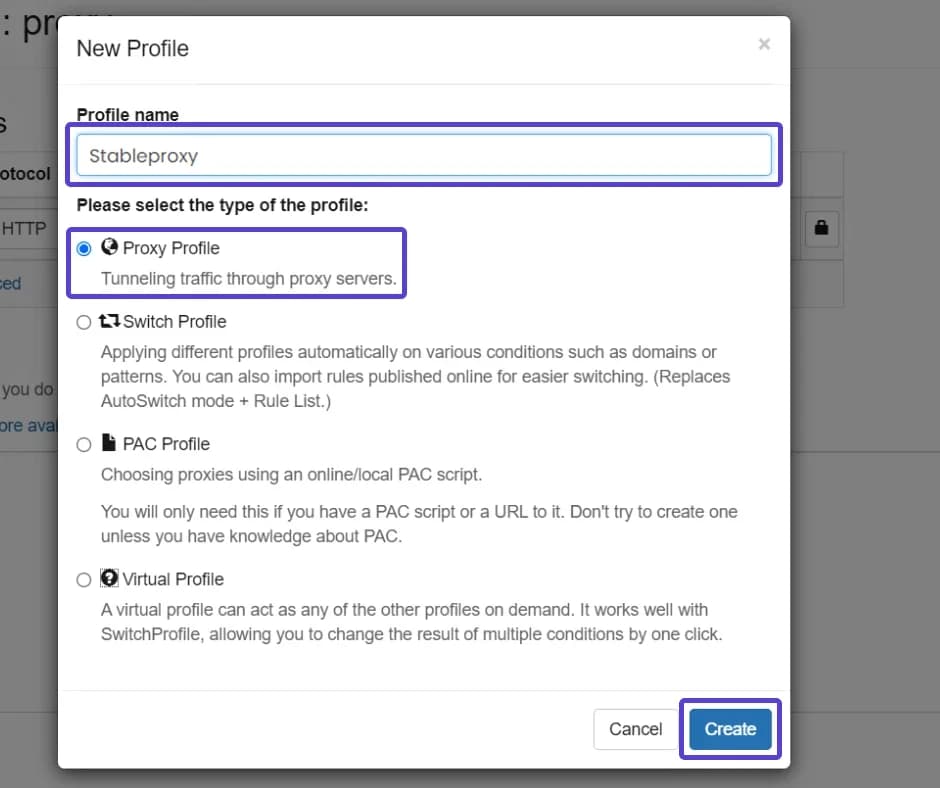Image resolution: width=940 pixels, height=788 pixels.
Task: Select the Proxy Profile radio button
Action: [x=84, y=248]
